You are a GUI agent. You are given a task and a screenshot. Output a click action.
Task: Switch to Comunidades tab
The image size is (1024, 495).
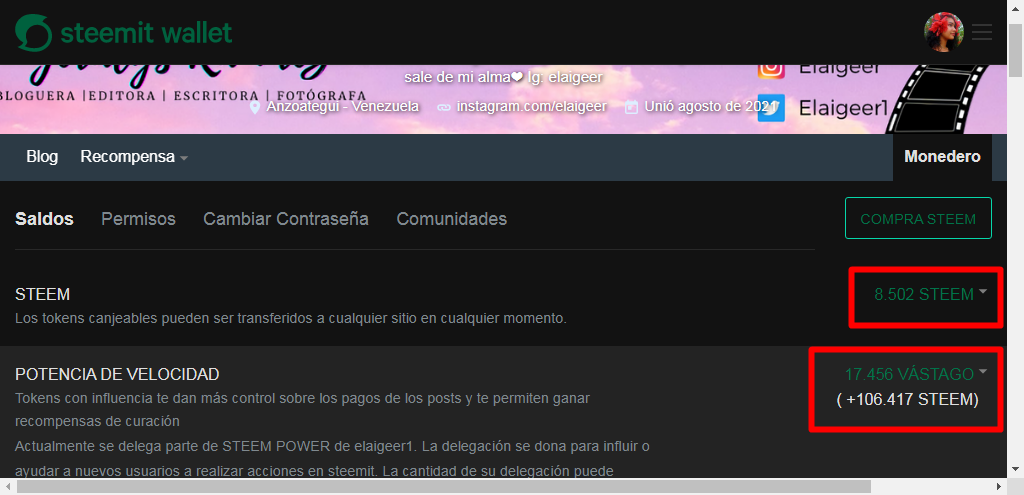[x=451, y=219]
